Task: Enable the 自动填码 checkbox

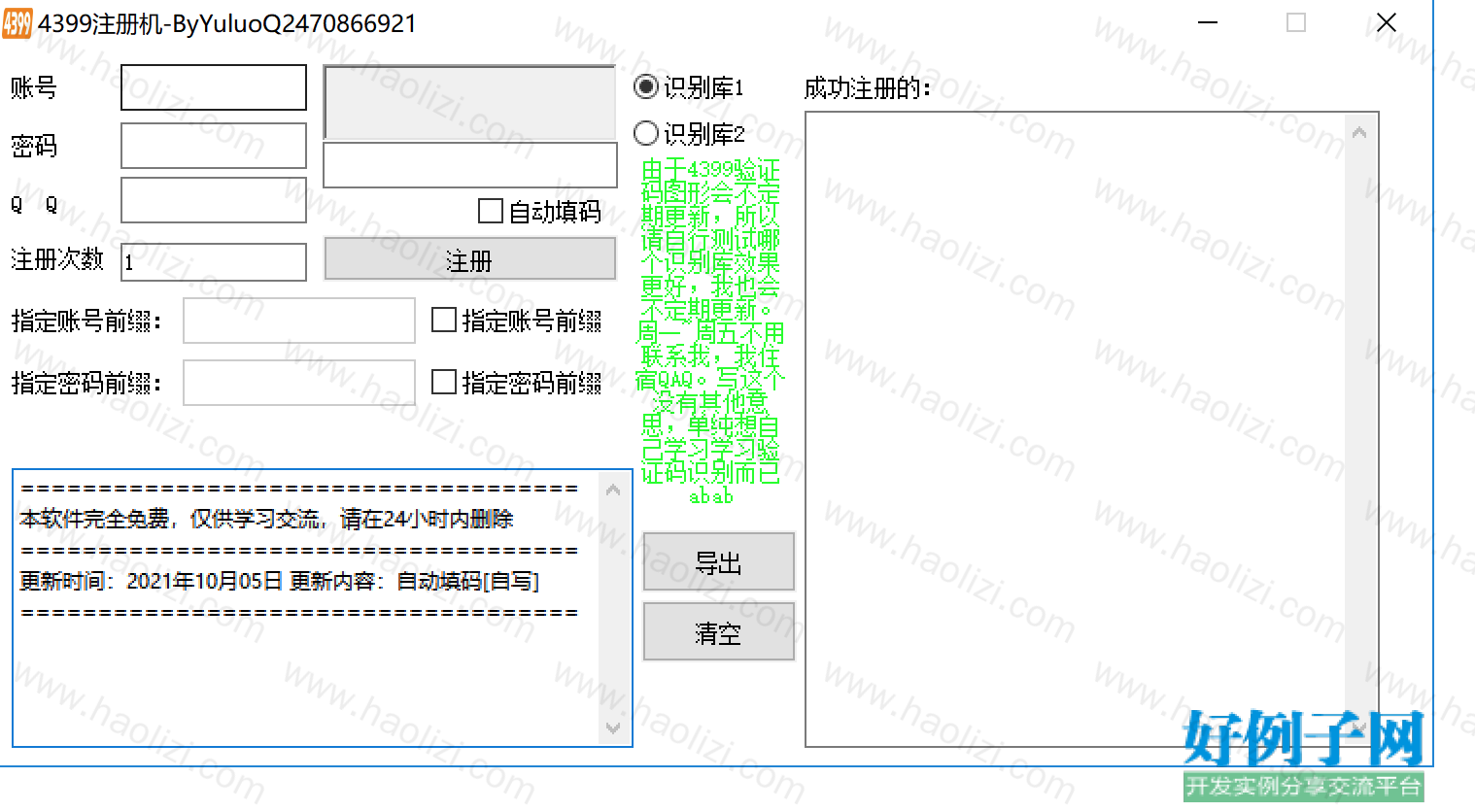Action: tap(491, 211)
